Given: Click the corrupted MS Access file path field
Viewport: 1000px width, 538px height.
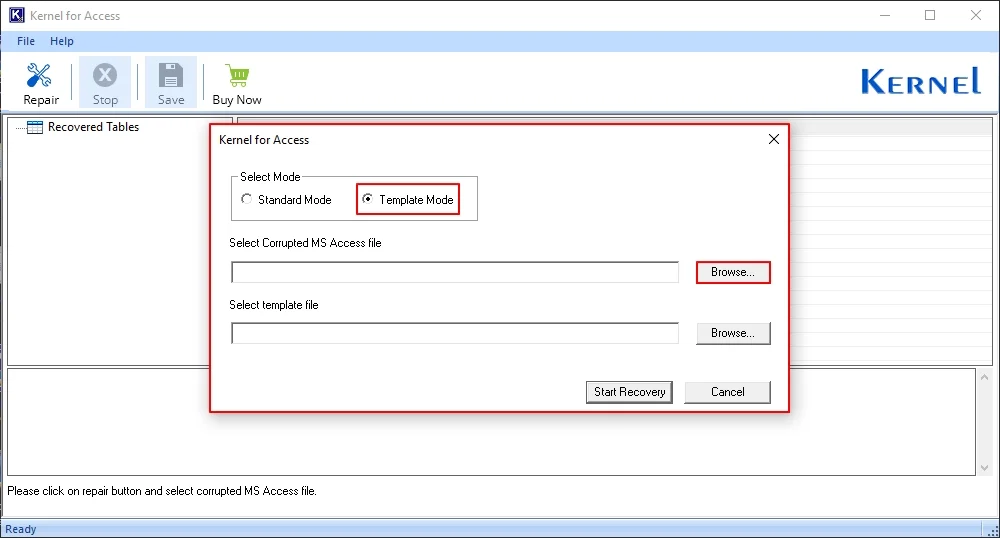Looking at the screenshot, I should [x=455, y=273].
